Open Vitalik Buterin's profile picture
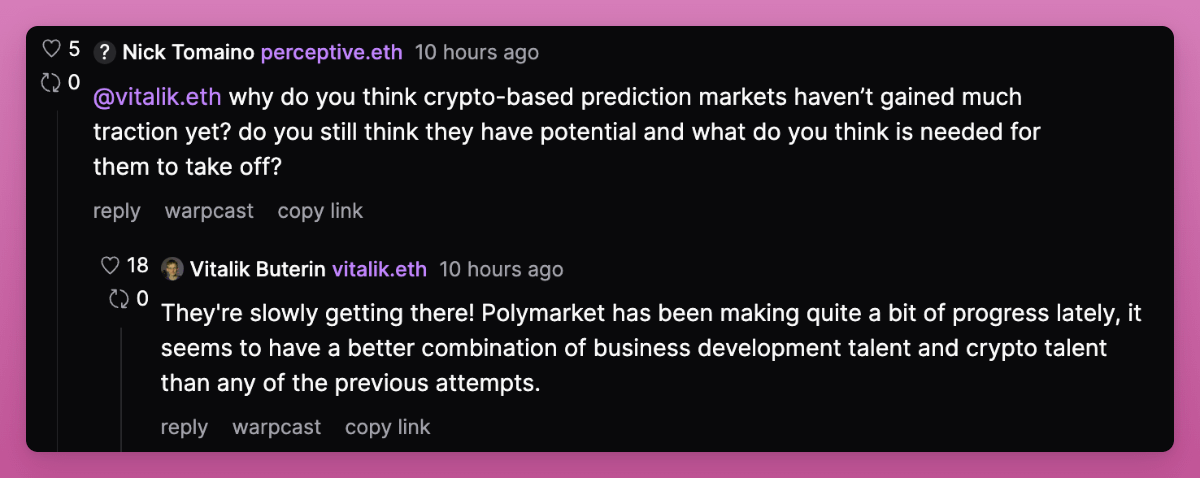Screen dimensions: 1200x478 tap(172, 269)
